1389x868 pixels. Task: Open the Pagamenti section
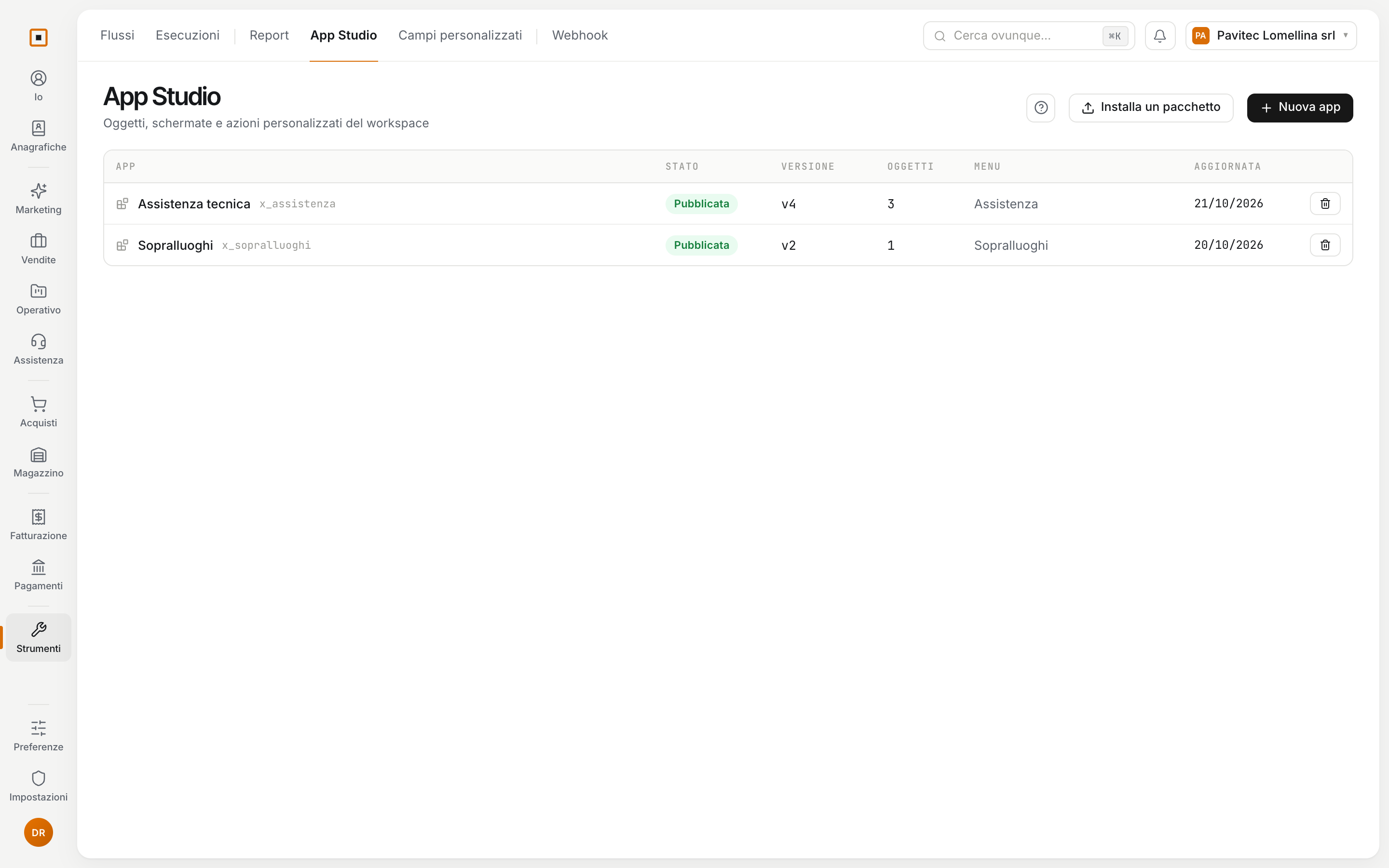click(39, 575)
